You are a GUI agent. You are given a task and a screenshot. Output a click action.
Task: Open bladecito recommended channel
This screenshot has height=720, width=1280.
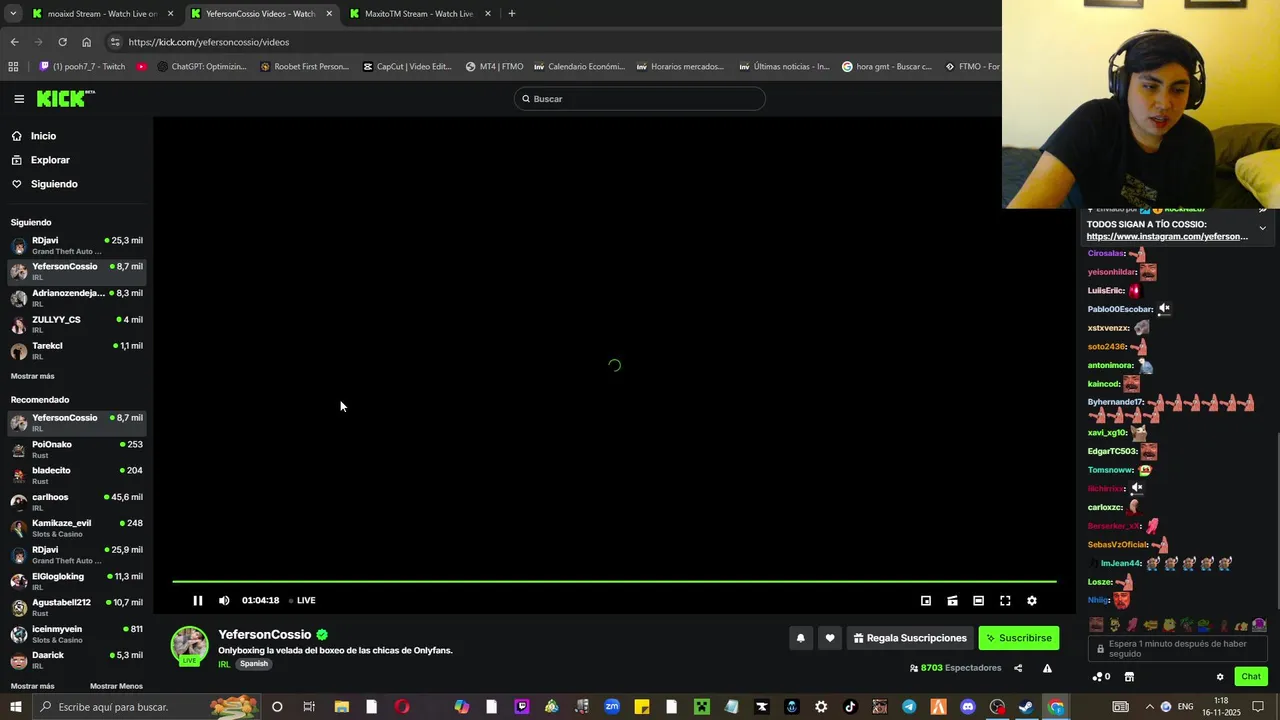(76, 475)
